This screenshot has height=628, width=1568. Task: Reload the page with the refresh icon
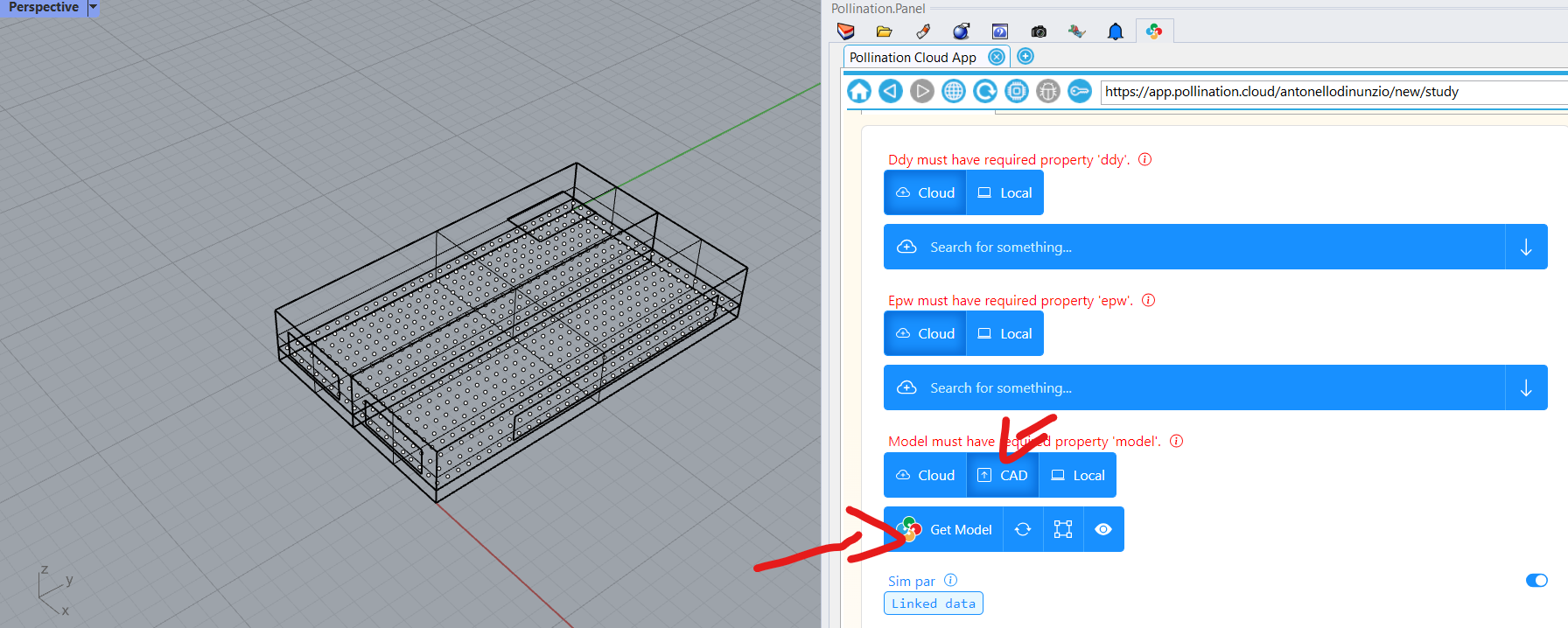coord(985,91)
